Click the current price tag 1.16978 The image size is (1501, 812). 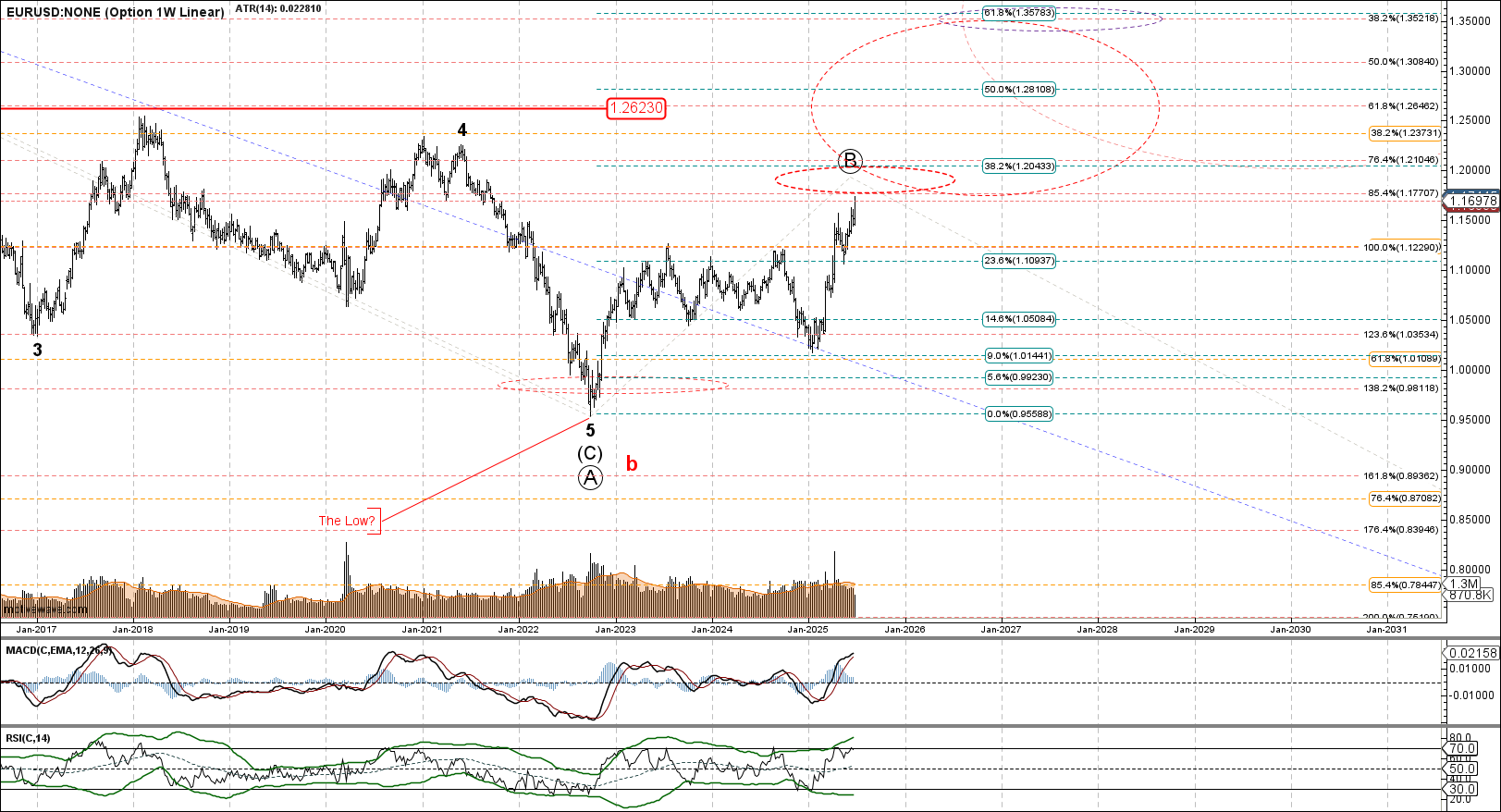point(1472,201)
